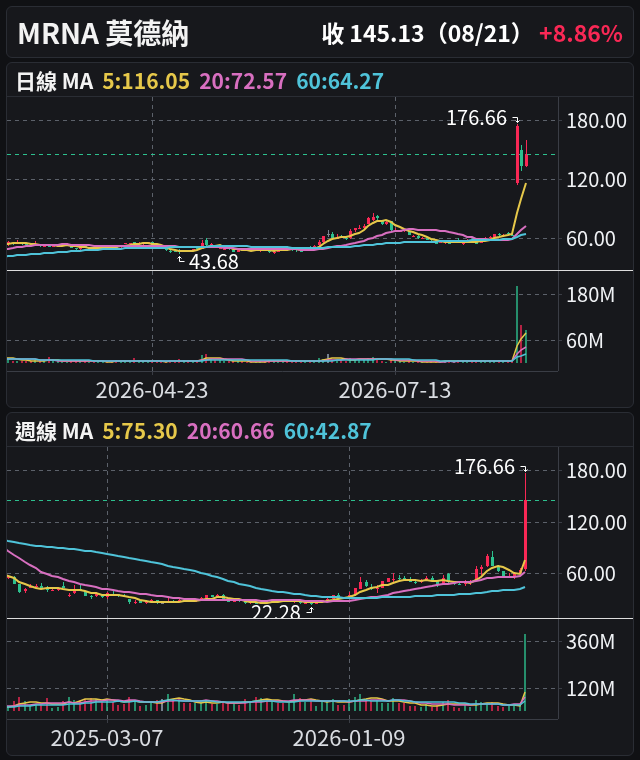The width and height of the screenshot is (640, 760).
Task: Click weekly chart axis label 180.00
Action: [x=596, y=471]
